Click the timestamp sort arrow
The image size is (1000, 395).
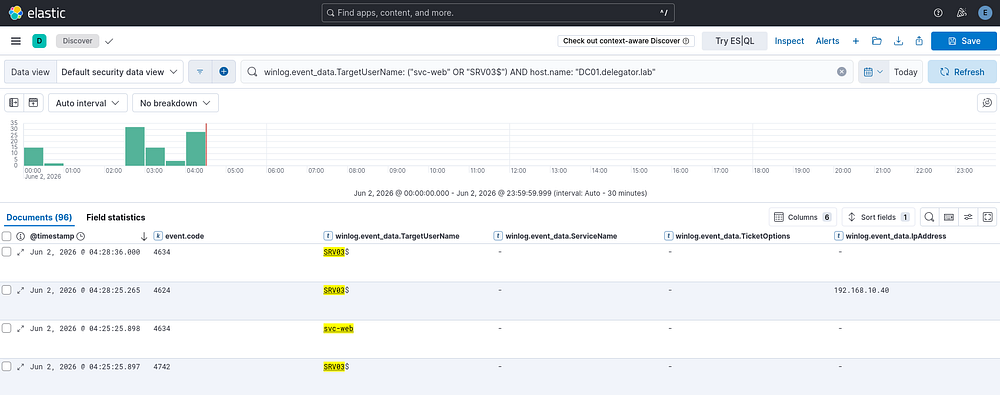pos(144,236)
